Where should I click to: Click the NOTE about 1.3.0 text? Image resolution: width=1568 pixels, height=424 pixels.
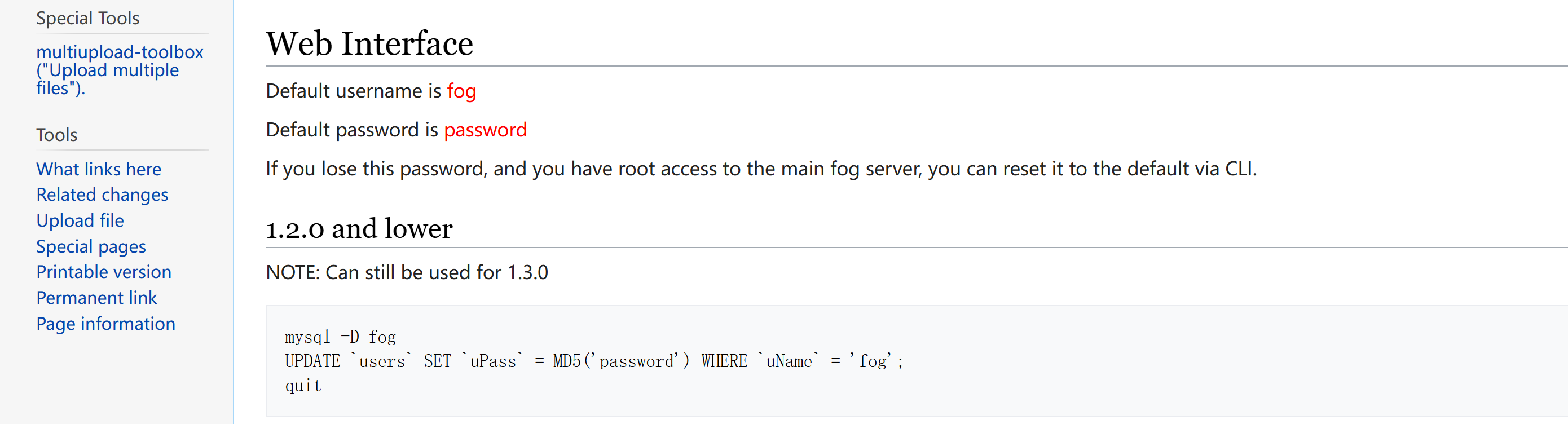coord(407,272)
